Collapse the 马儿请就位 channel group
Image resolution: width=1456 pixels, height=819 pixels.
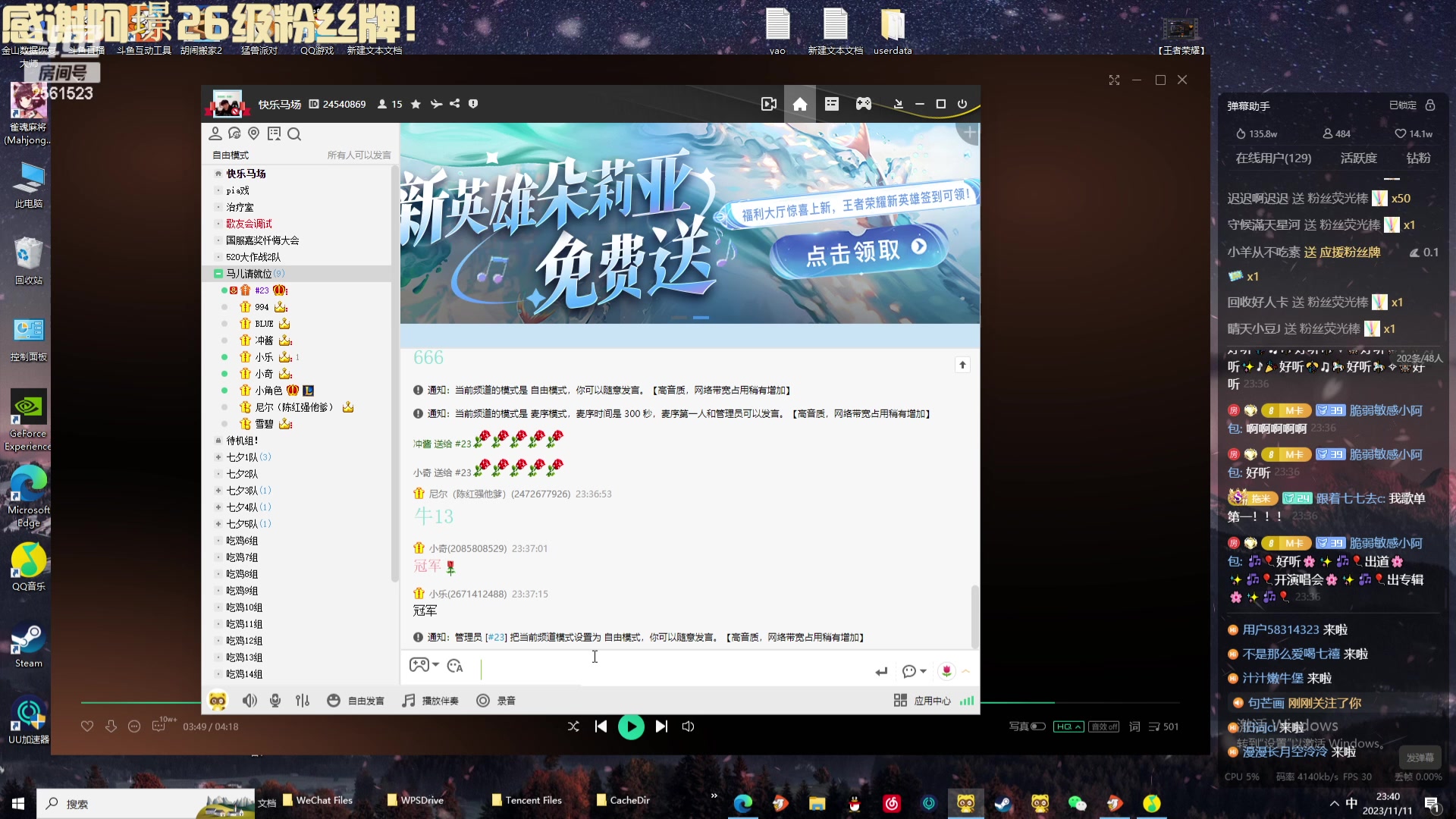pyautogui.click(x=218, y=273)
